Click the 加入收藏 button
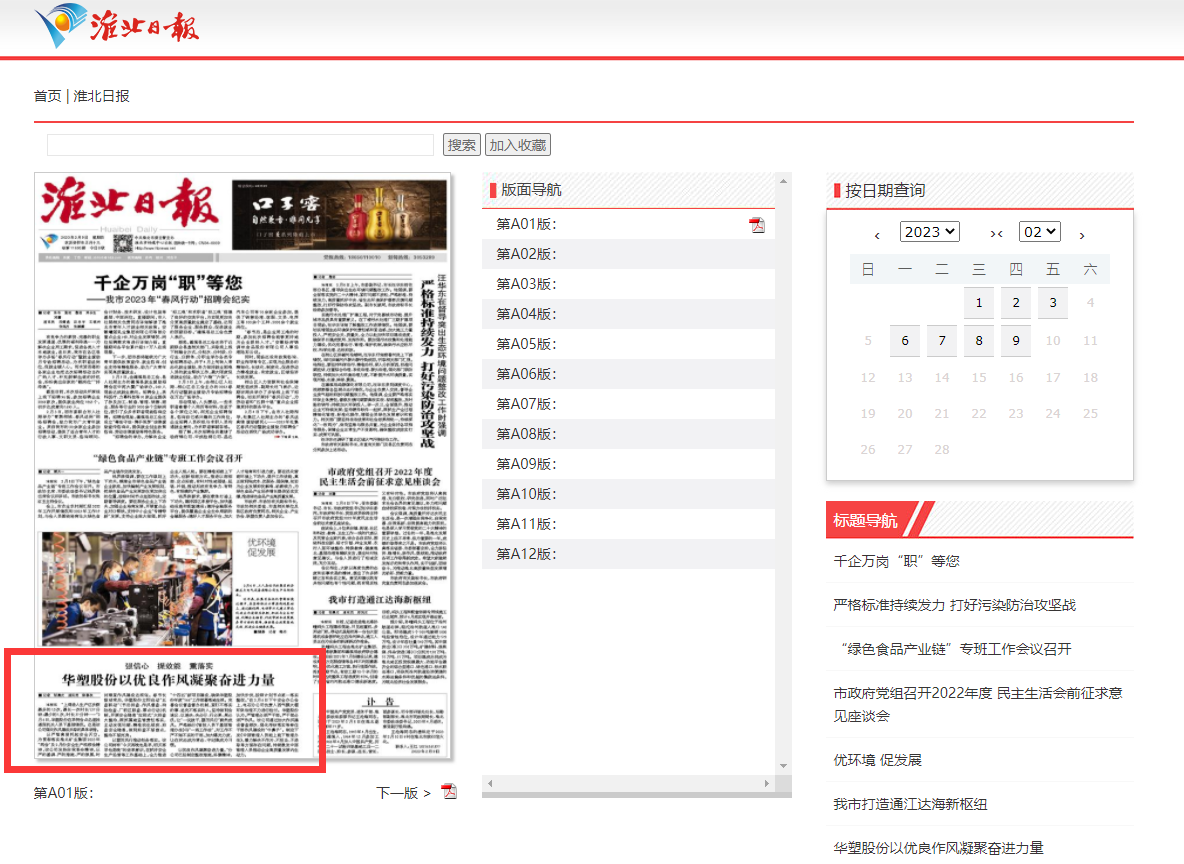The image size is (1184, 864). (518, 145)
